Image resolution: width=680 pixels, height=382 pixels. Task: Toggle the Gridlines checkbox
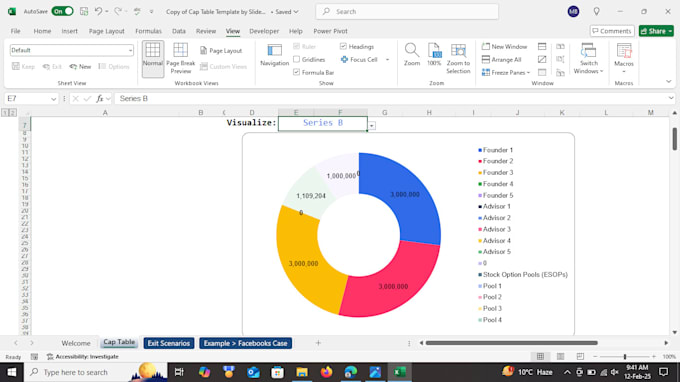[x=297, y=59]
